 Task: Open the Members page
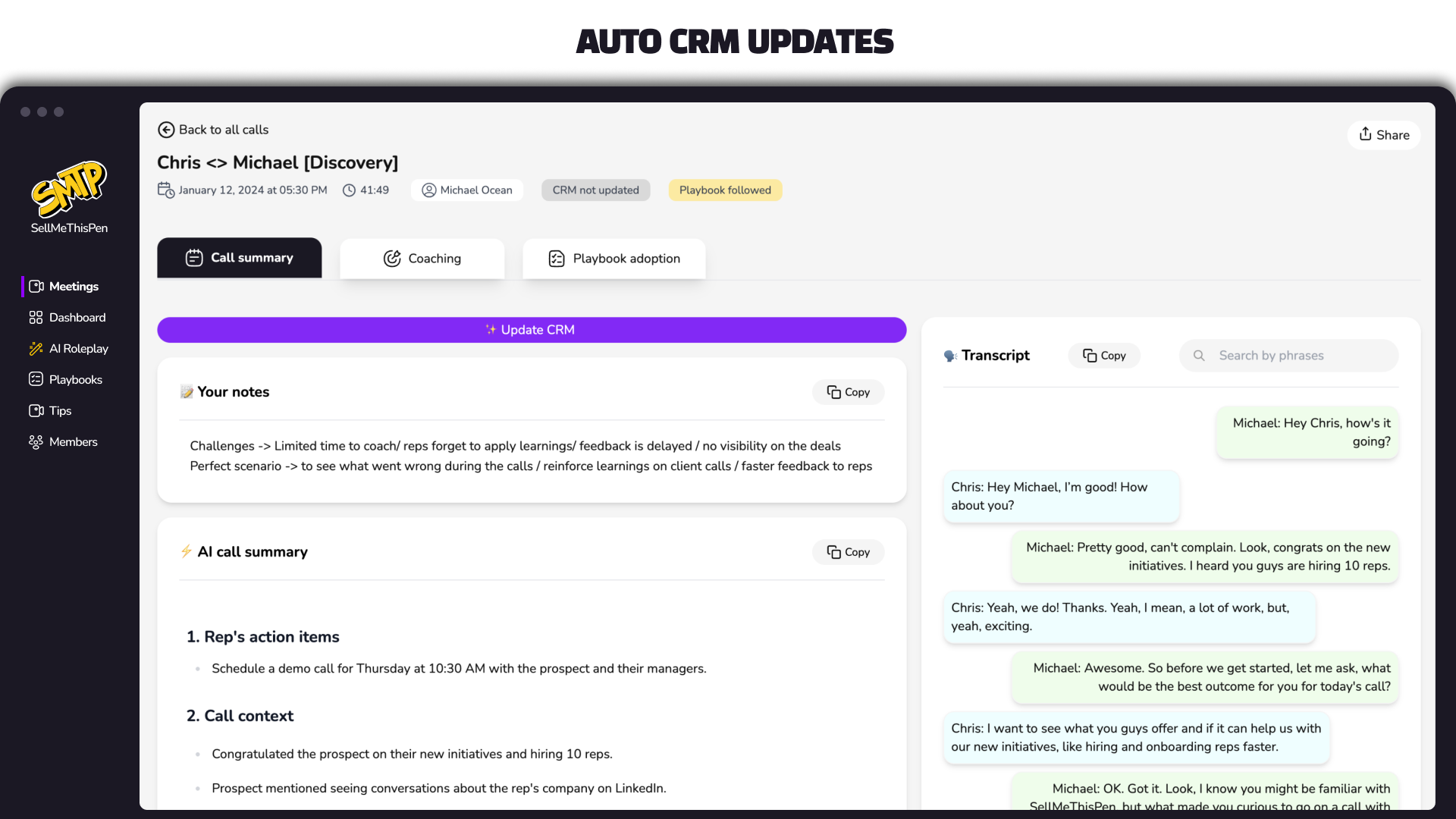pos(74,442)
